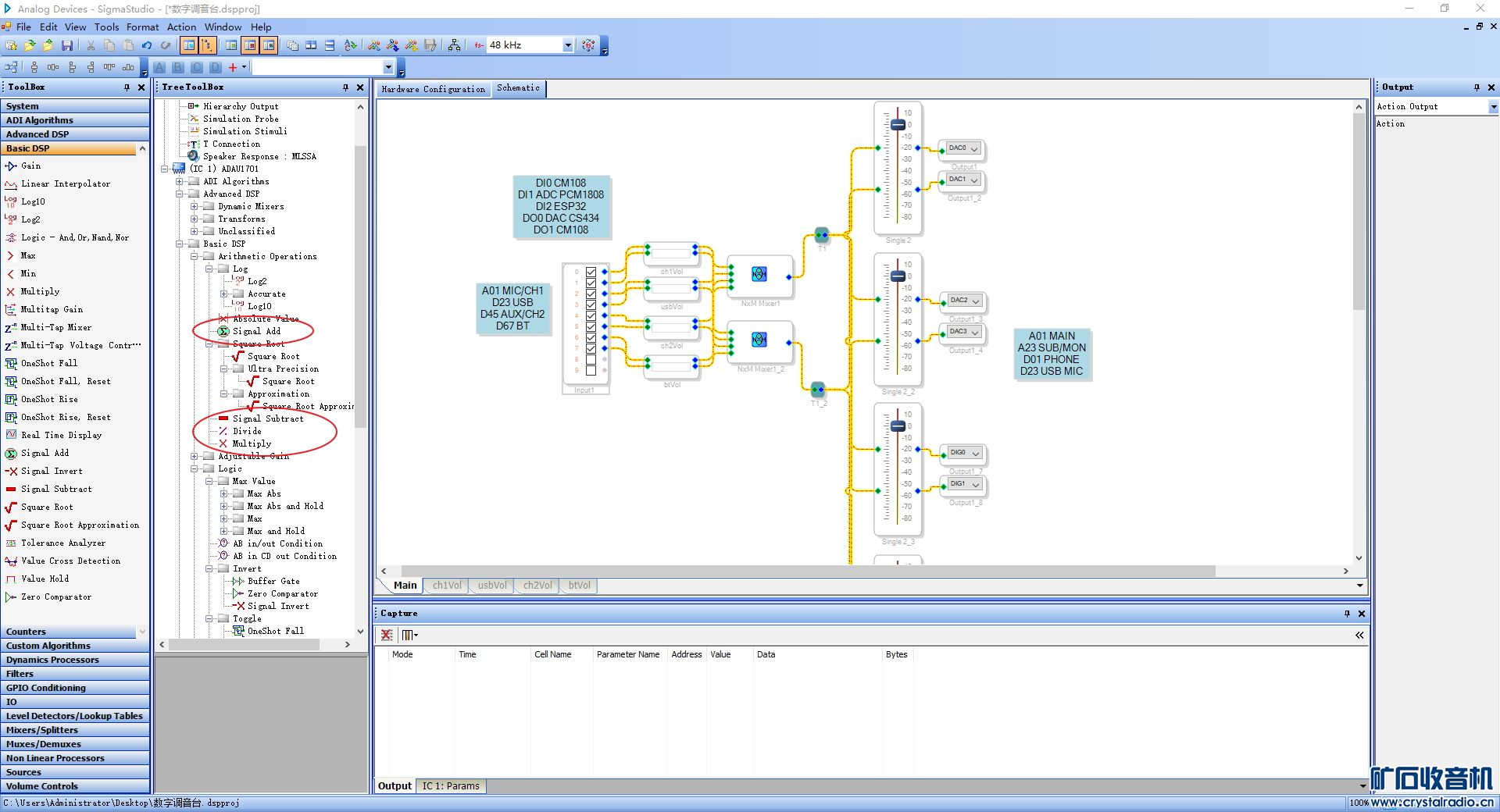Select Signal Add in the tree toolbox

(256, 331)
